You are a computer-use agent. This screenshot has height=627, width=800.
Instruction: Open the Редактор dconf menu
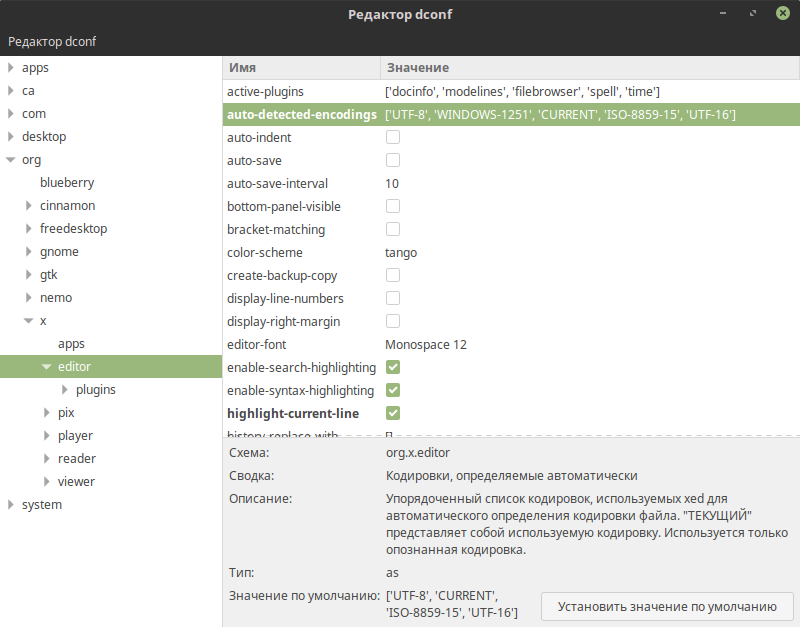coord(52,41)
